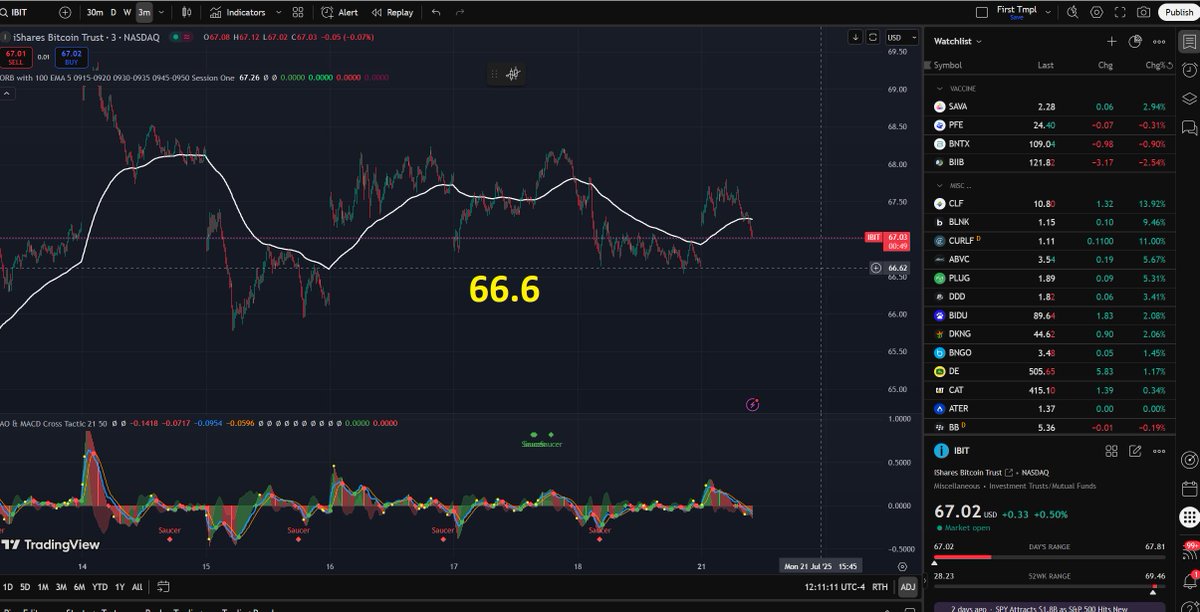Select DKNG in the watchlist
1200x612 pixels.
coord(1048,334)
